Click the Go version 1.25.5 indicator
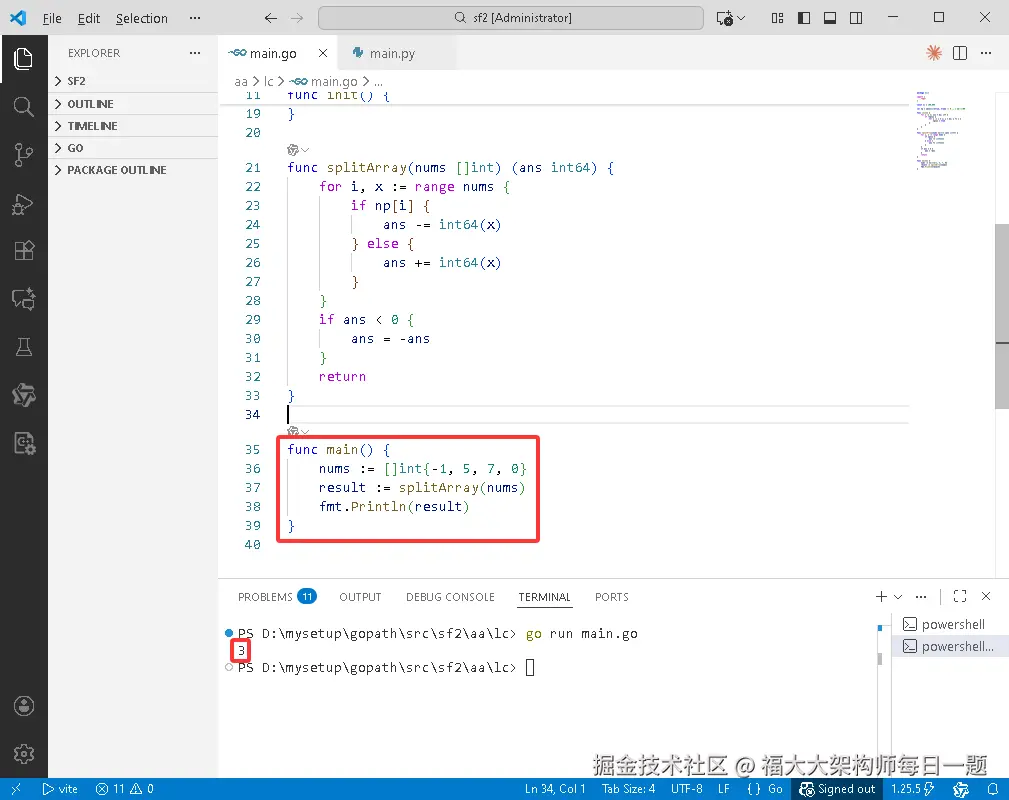The height and width of the screenshot is (800, 1009). [912, 789]
